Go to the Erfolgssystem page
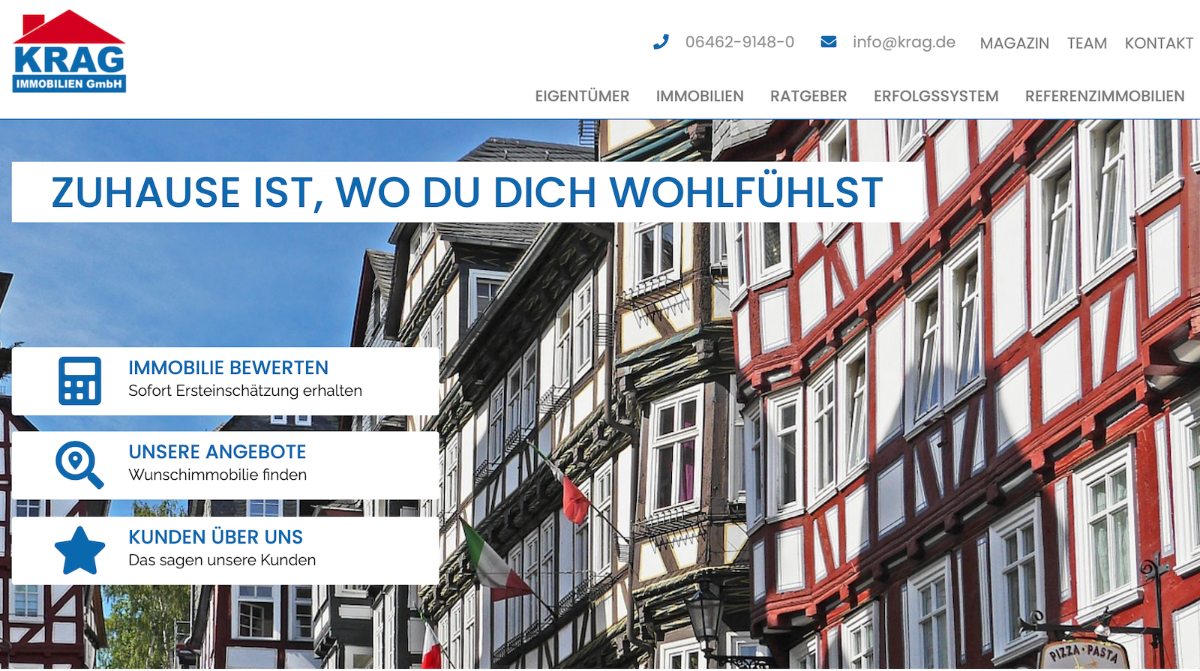Screen dimensions: 1200x671 coord(935,96)
